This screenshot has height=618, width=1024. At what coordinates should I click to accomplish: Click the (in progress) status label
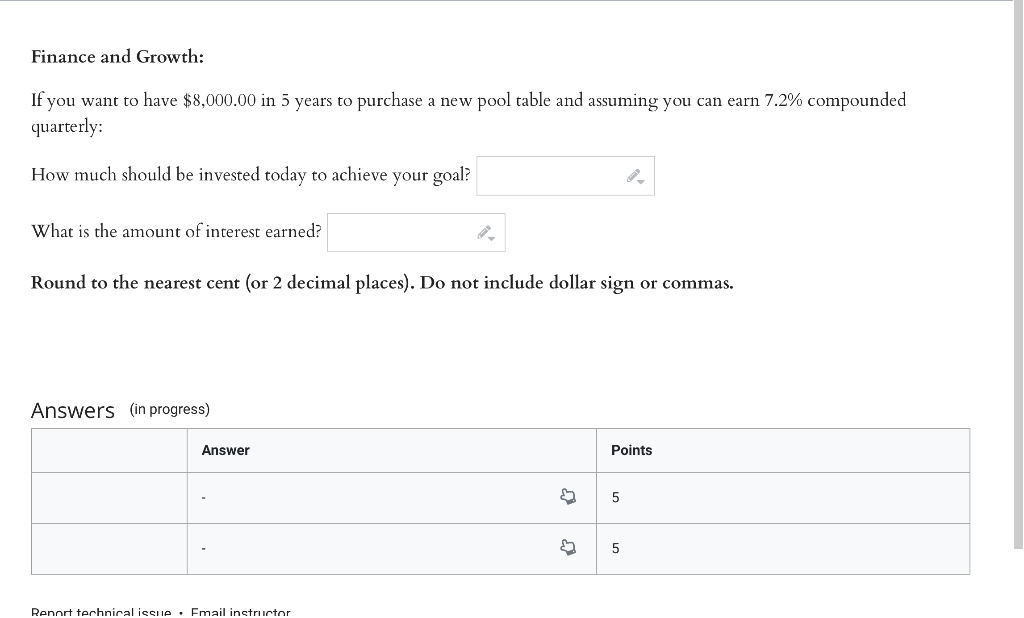coord(170,409)
